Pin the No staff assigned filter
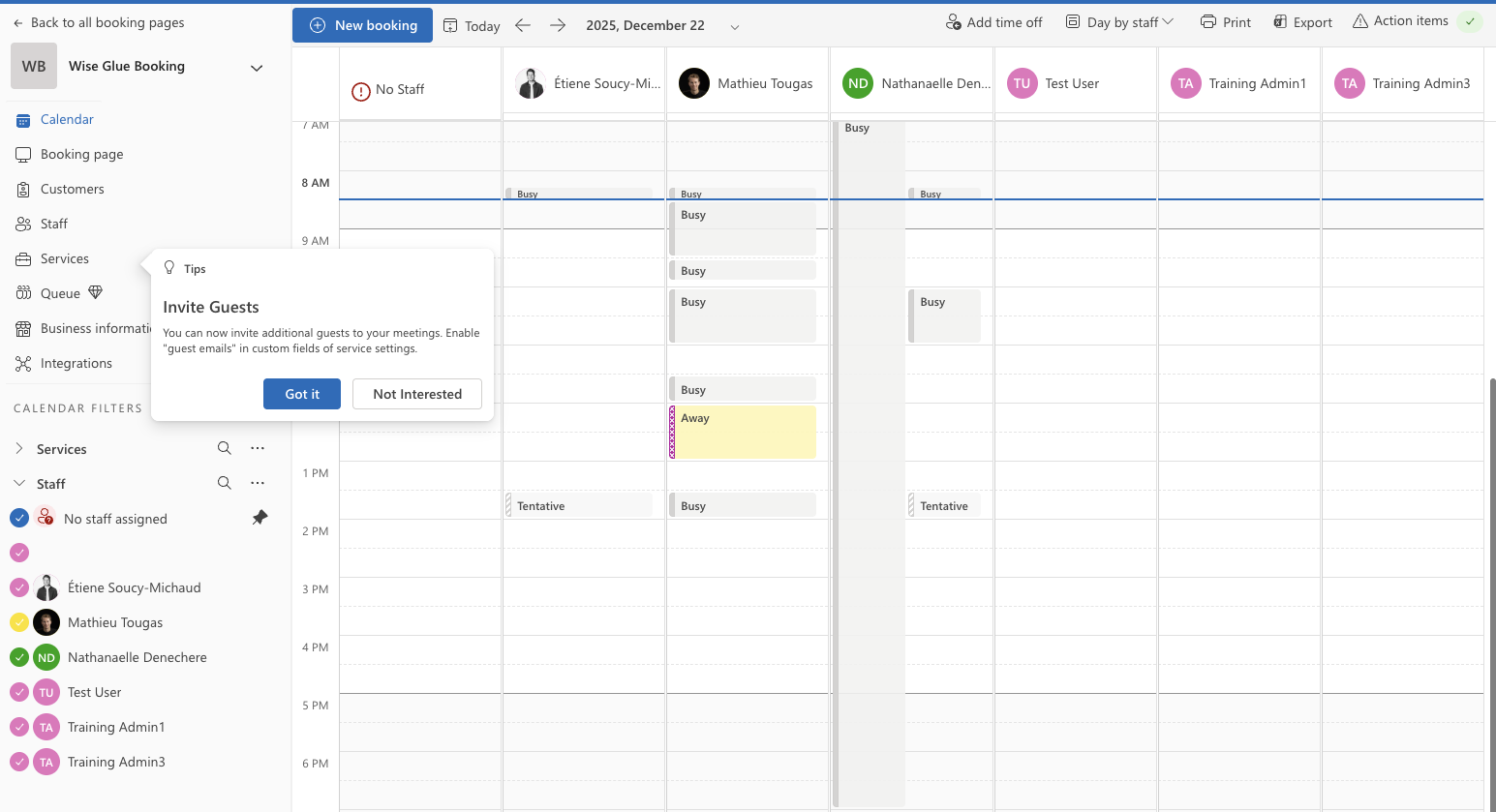 259,518
